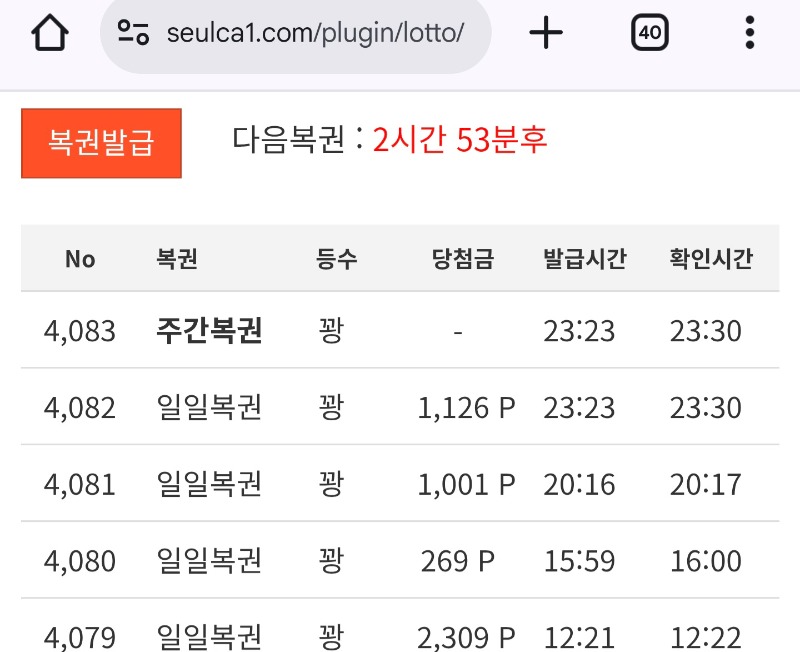Viewport: 800px width, 652px height.
Task: Open site info icon in address bar
Action: coord(133,33)
